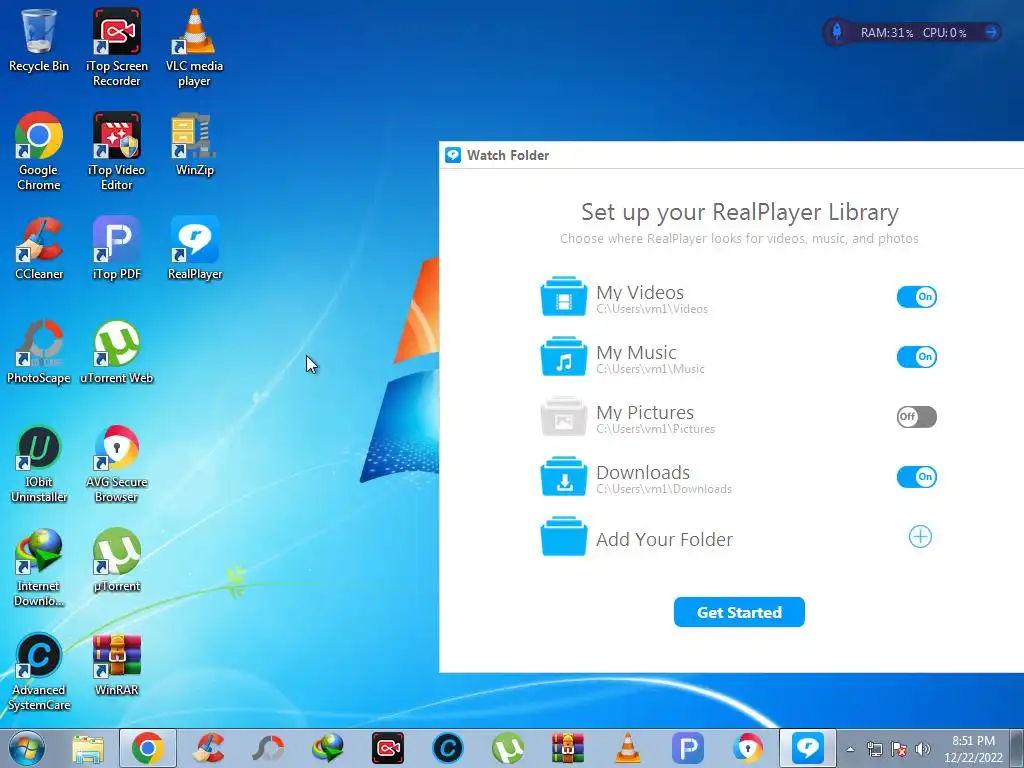Select the CCleaner desktop shortcut
The height and width of the screenshot is (768, 1024).
pos(39,248)
